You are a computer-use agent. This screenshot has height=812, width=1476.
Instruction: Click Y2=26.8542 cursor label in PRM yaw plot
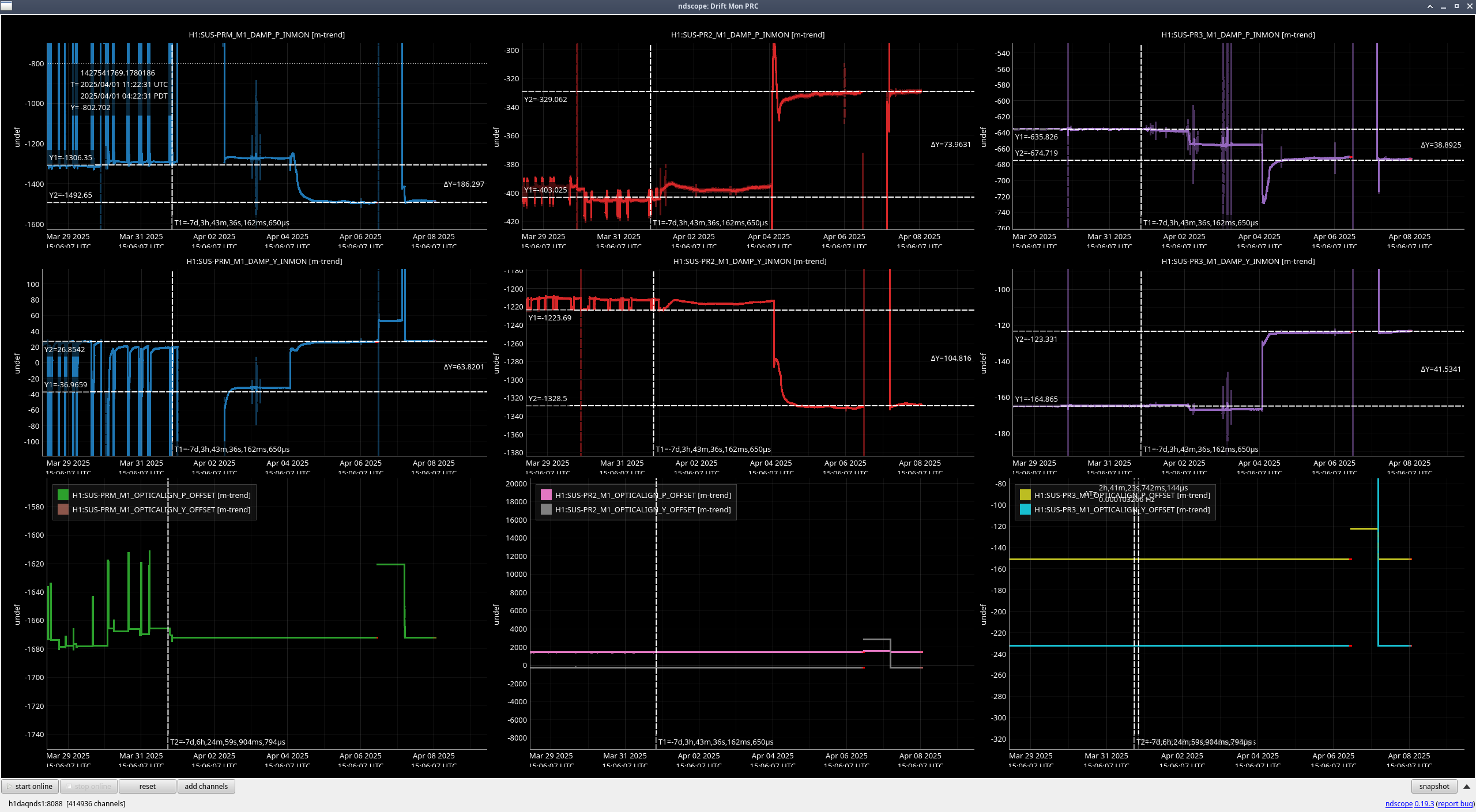65,349
